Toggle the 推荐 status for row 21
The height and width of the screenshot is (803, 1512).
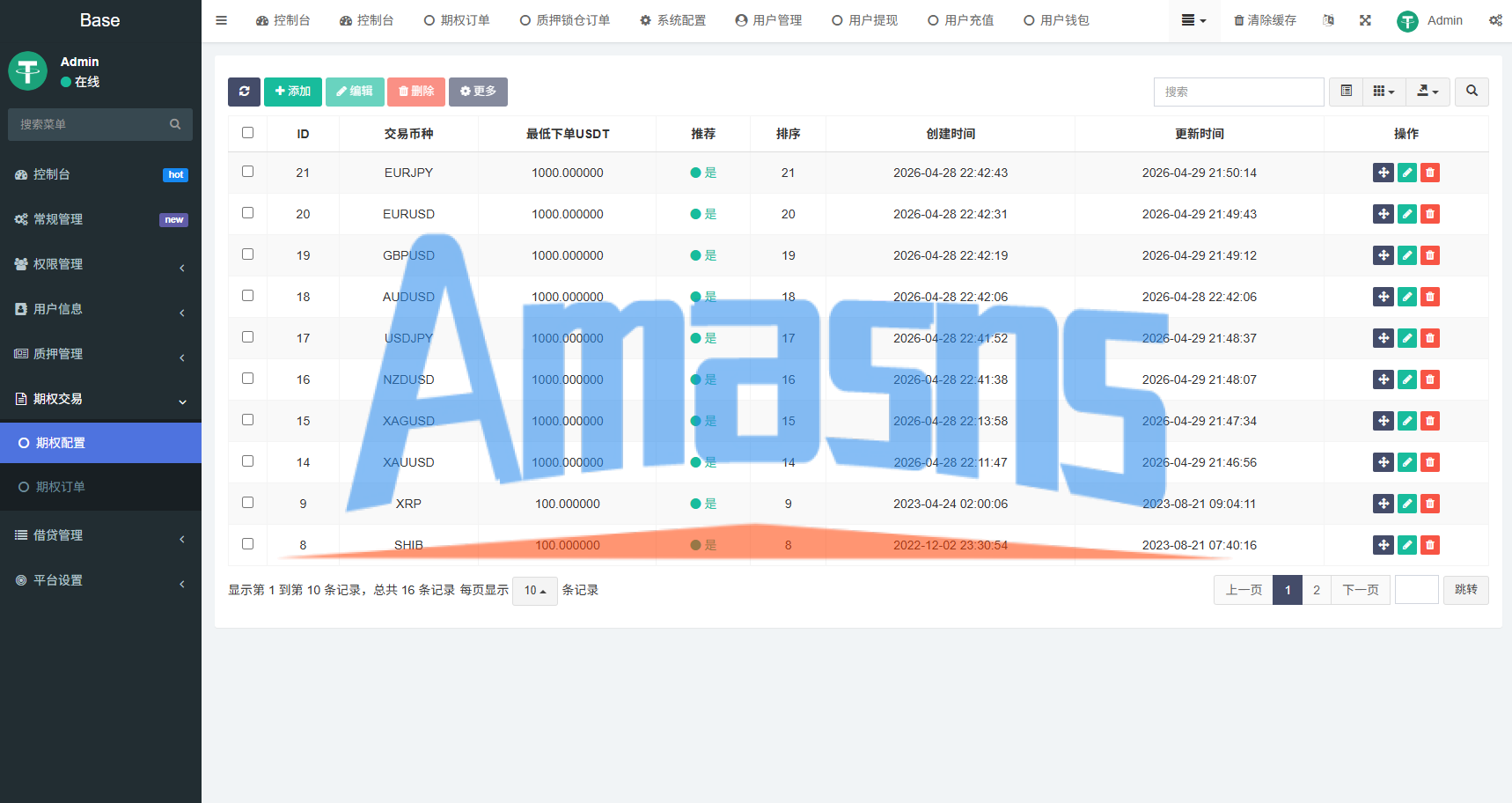point(703,173)
